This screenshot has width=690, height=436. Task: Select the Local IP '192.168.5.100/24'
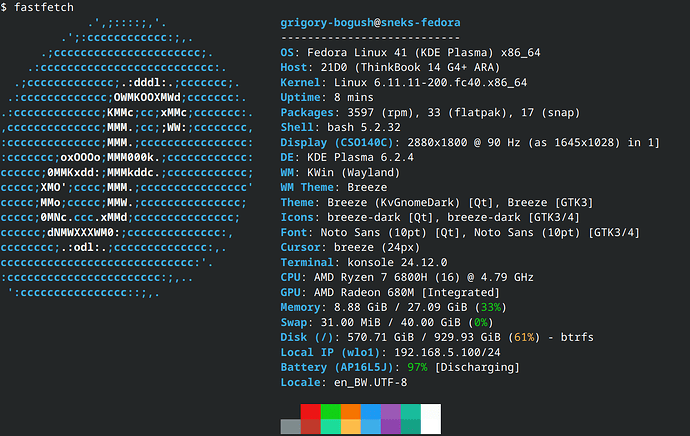coord(447,353)
